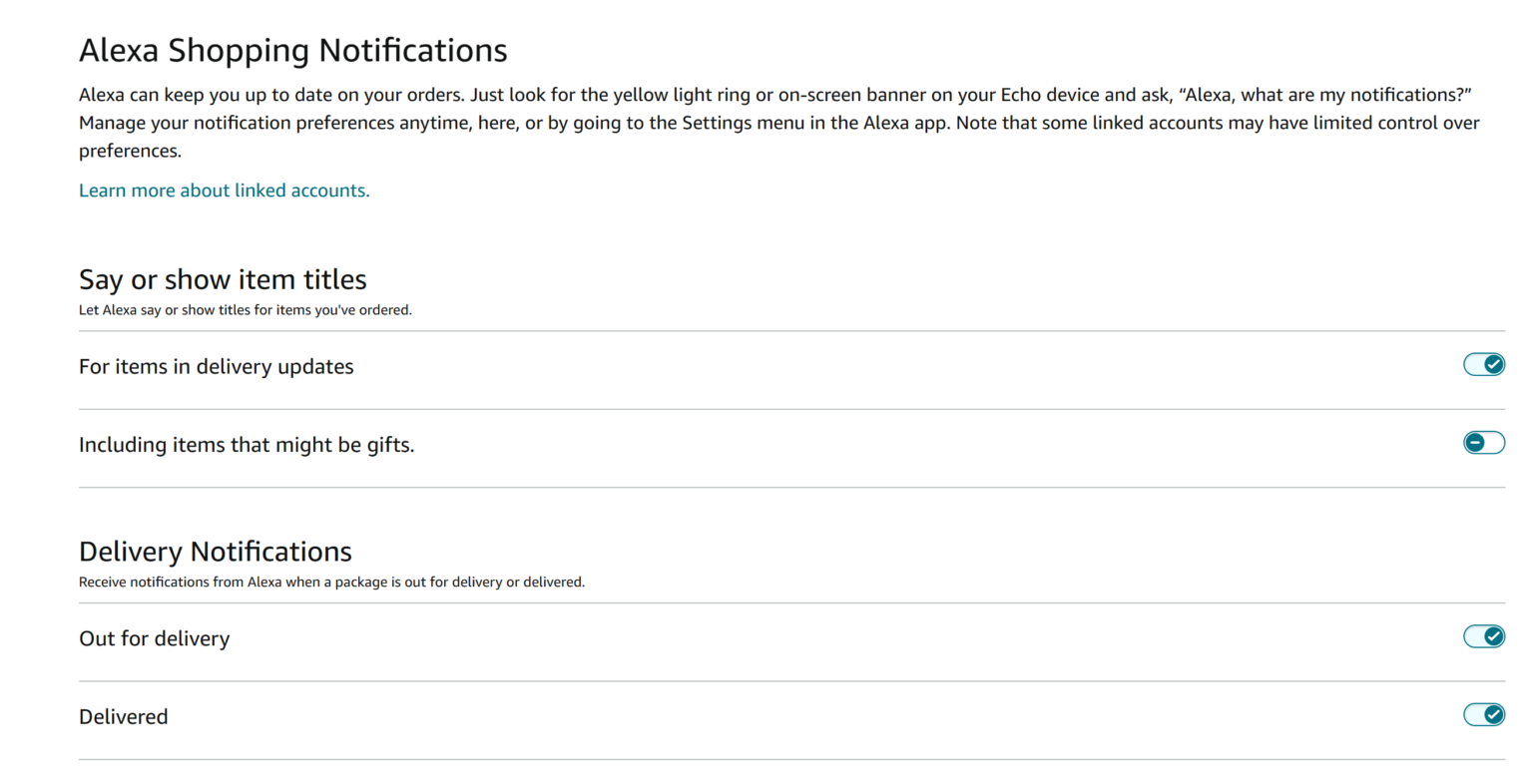Click the "Alexa Shopping Notifications" page heading
The image size is (1533, 784).
[292, 50]
